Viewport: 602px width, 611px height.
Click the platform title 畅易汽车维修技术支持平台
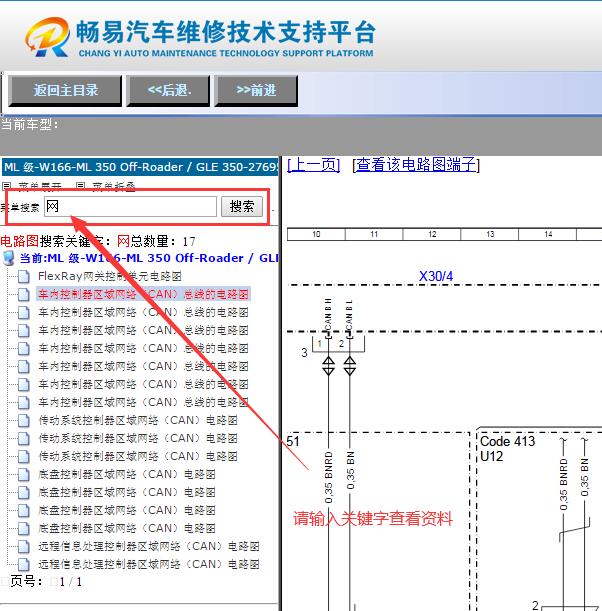226,32
